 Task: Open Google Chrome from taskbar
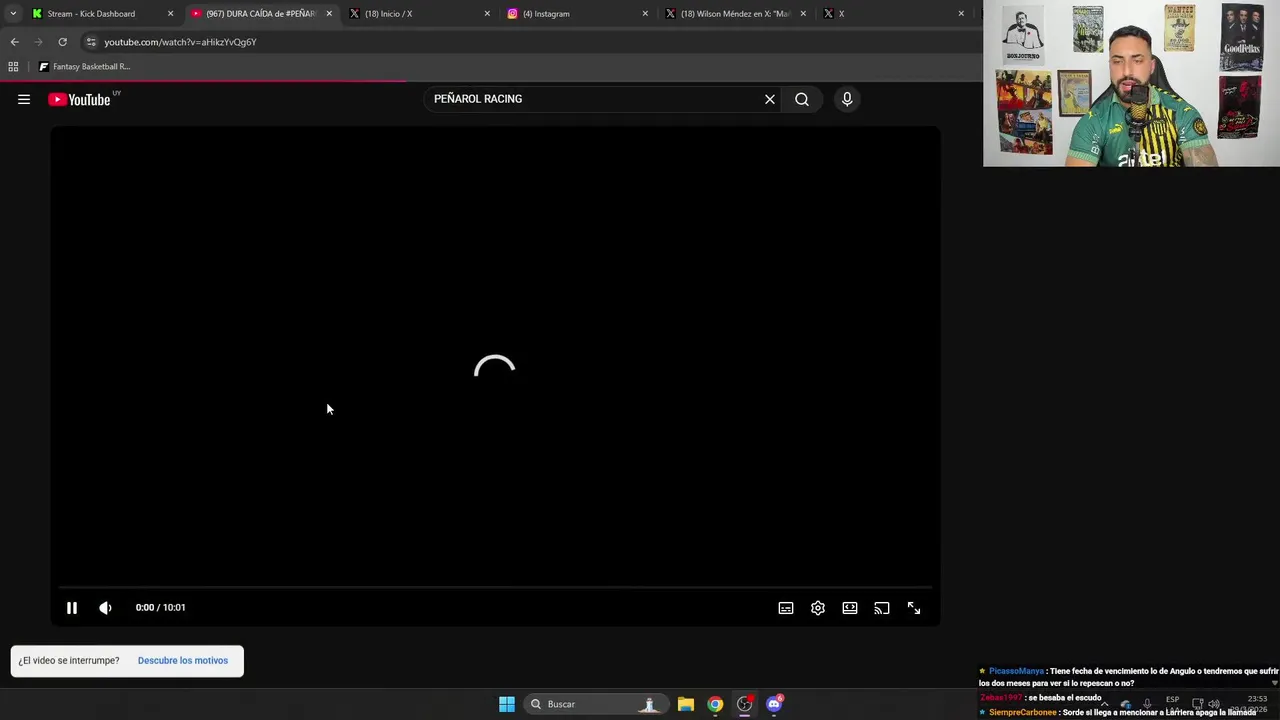715,704
